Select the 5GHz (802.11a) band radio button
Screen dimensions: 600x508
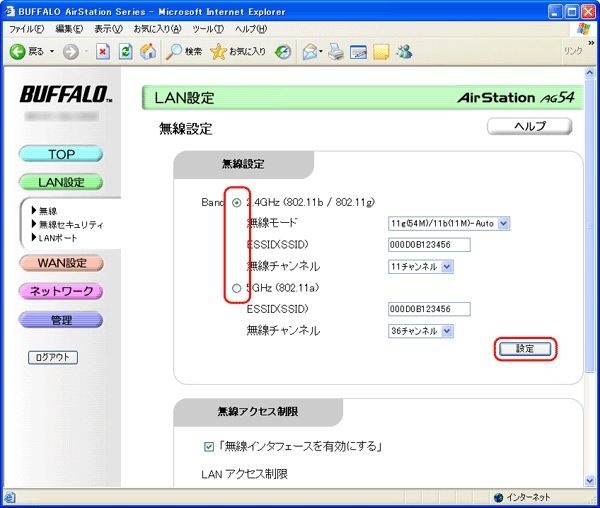[x=236, y=289]
